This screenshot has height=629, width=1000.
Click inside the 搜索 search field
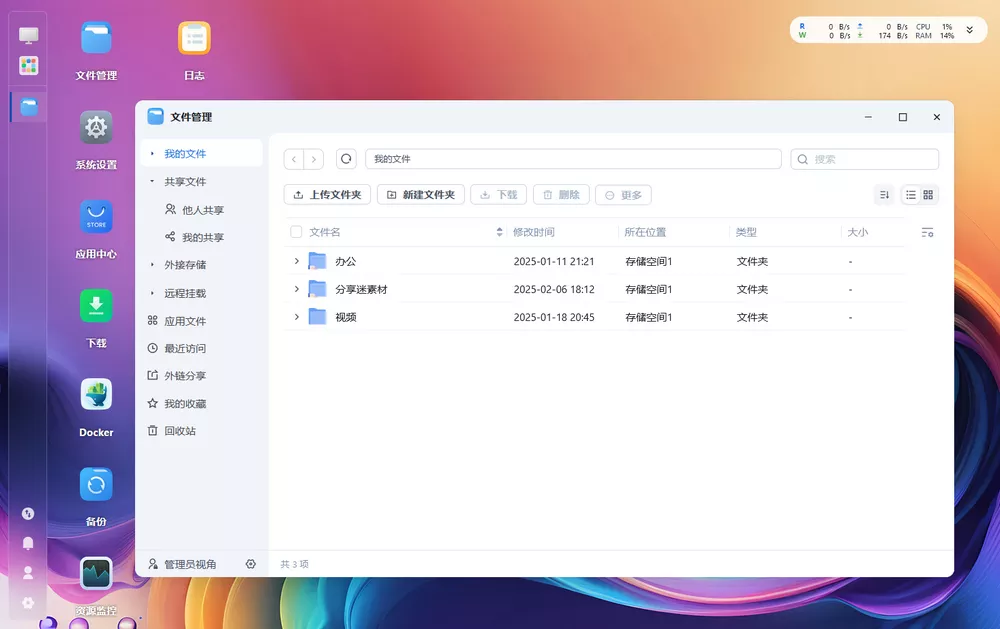(865, 158)
